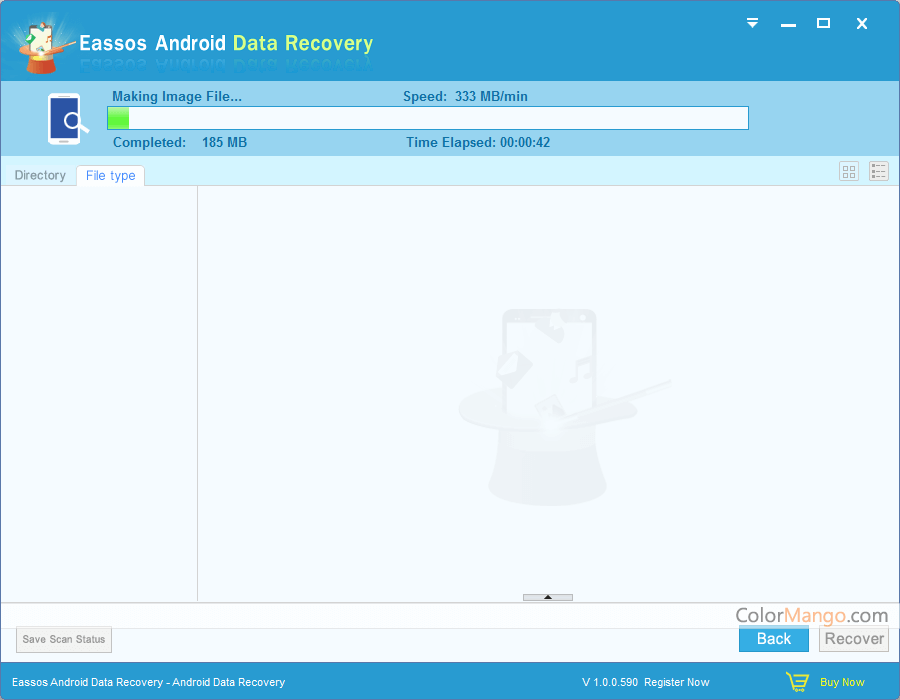Click the empty left file tree pane

click(x=99, y=390)
